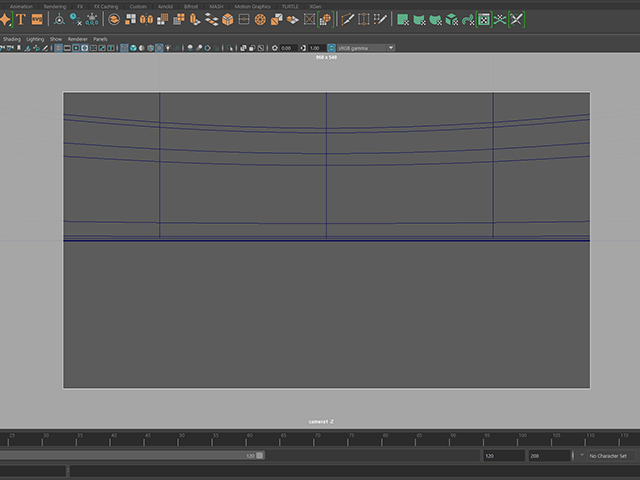Click the green automatic UV cube icon
The height and width of the screenshot is (480, 640).
tap(451, 19)
